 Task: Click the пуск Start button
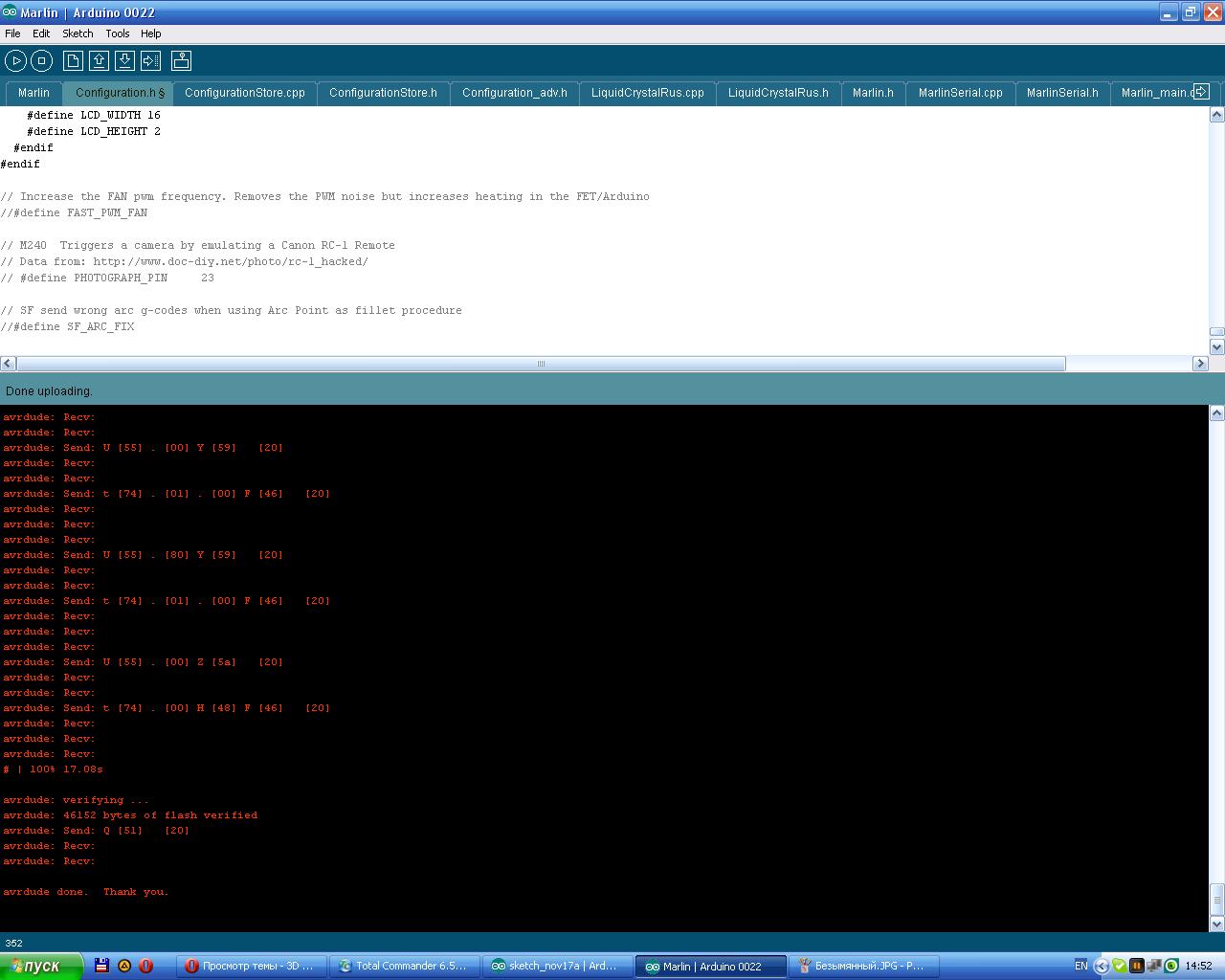tap(41, 966)
